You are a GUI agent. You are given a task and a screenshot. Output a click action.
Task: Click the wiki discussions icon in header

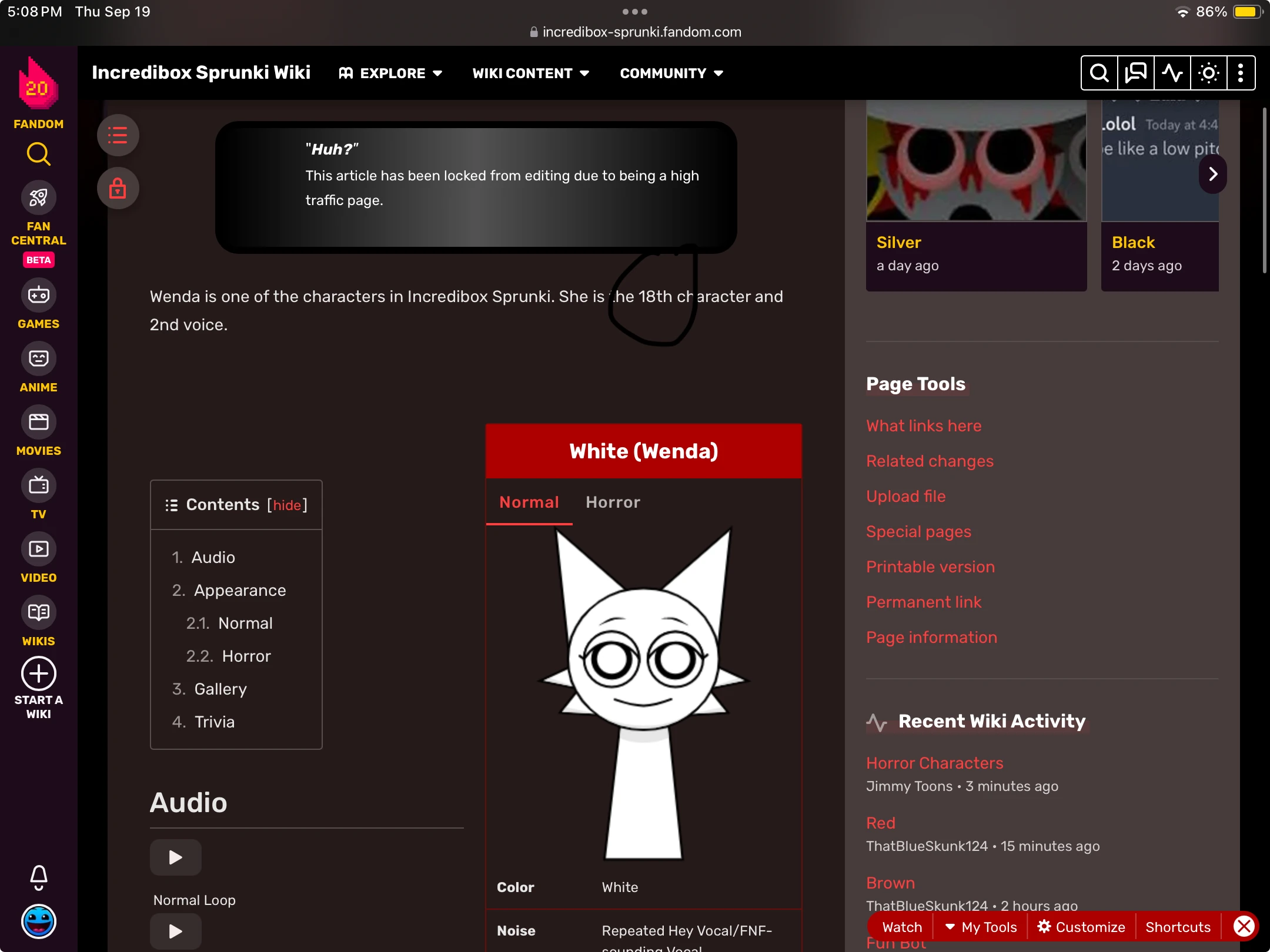pyautogui.click(x=1135, y=73)
